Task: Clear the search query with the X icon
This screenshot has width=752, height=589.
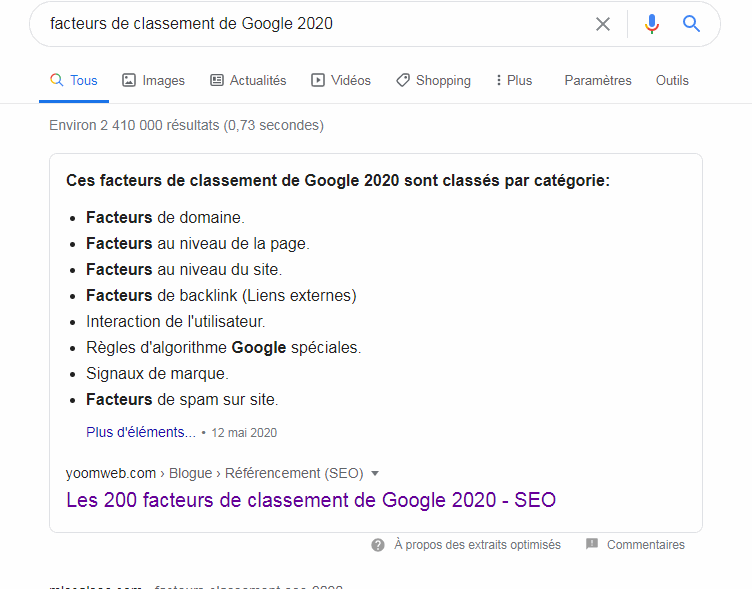Action: (x=603, y=24)
